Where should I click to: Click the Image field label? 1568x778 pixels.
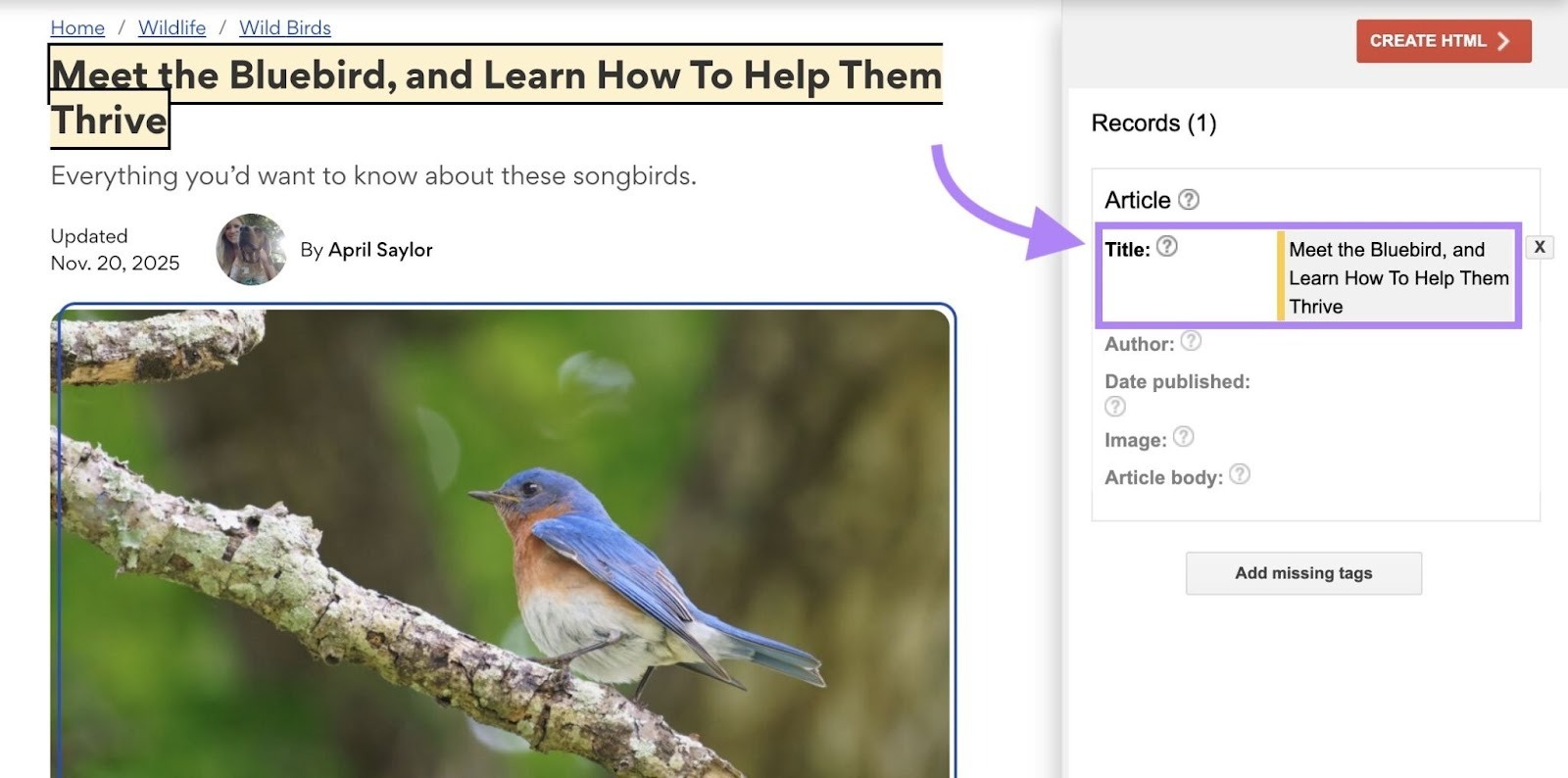[x=1136, y=440]
